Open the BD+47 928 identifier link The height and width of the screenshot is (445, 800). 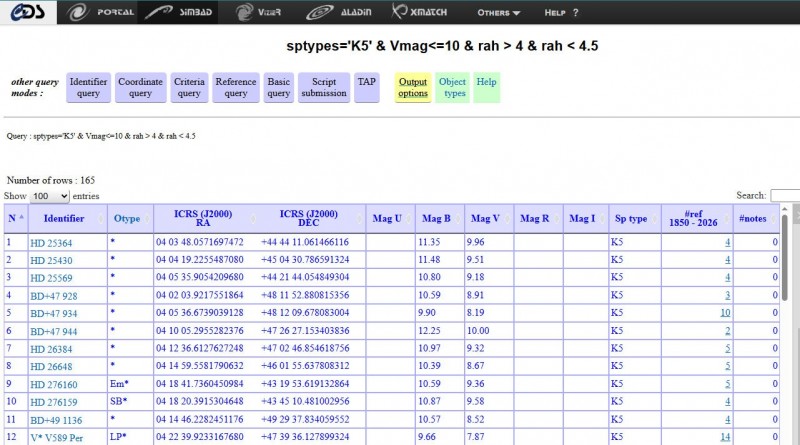[54, 296]
